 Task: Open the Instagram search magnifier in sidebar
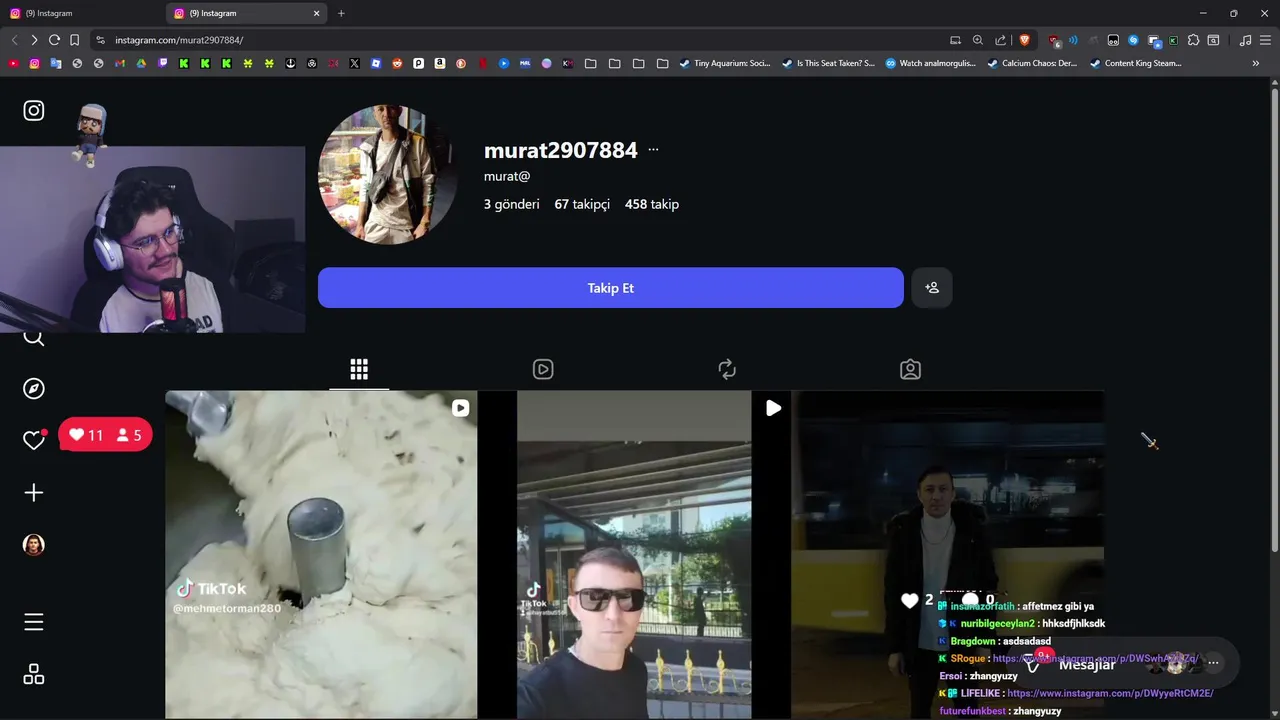tap(34, 338)
